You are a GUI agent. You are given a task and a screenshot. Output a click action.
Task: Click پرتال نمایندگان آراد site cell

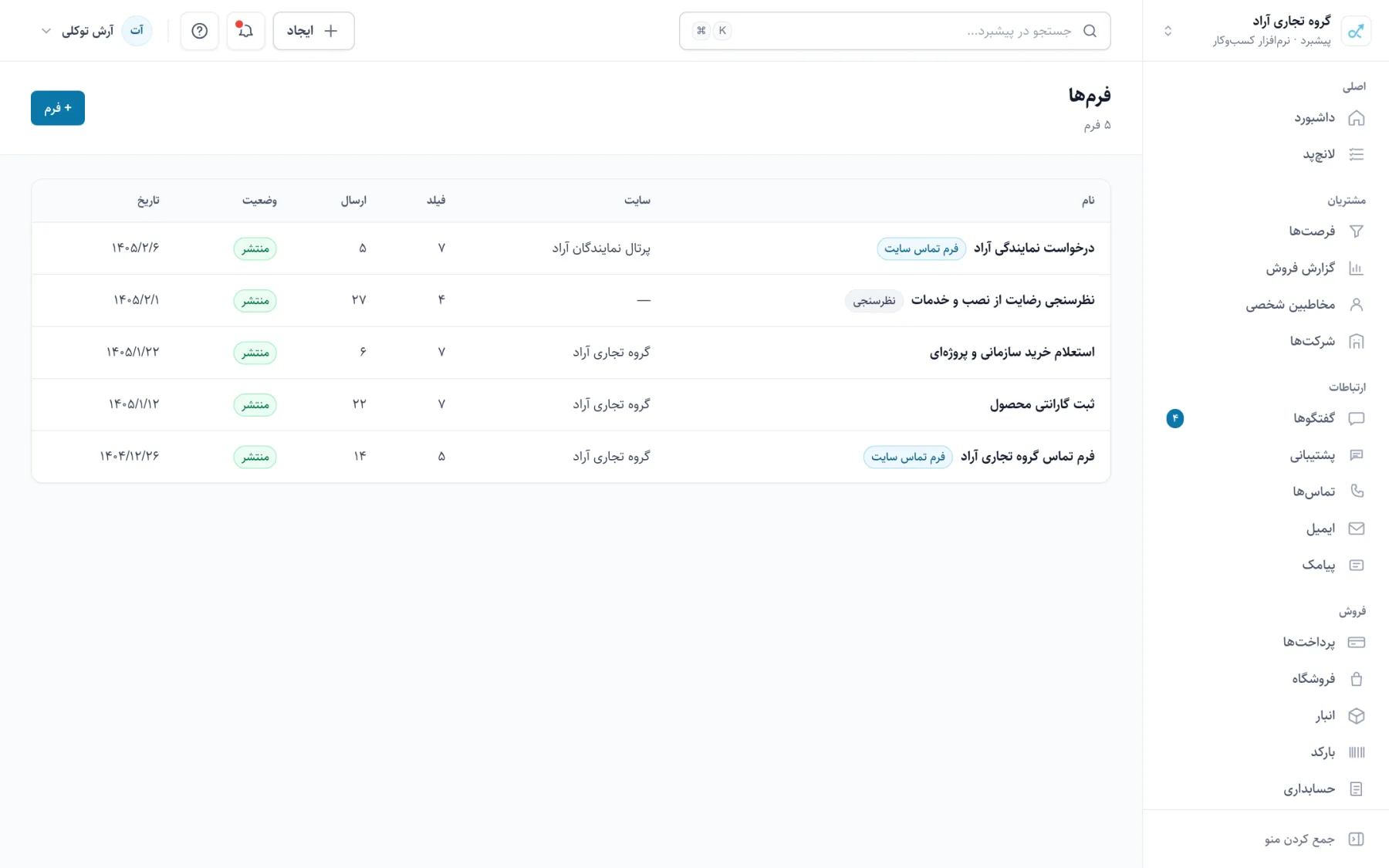coord(601,248)
